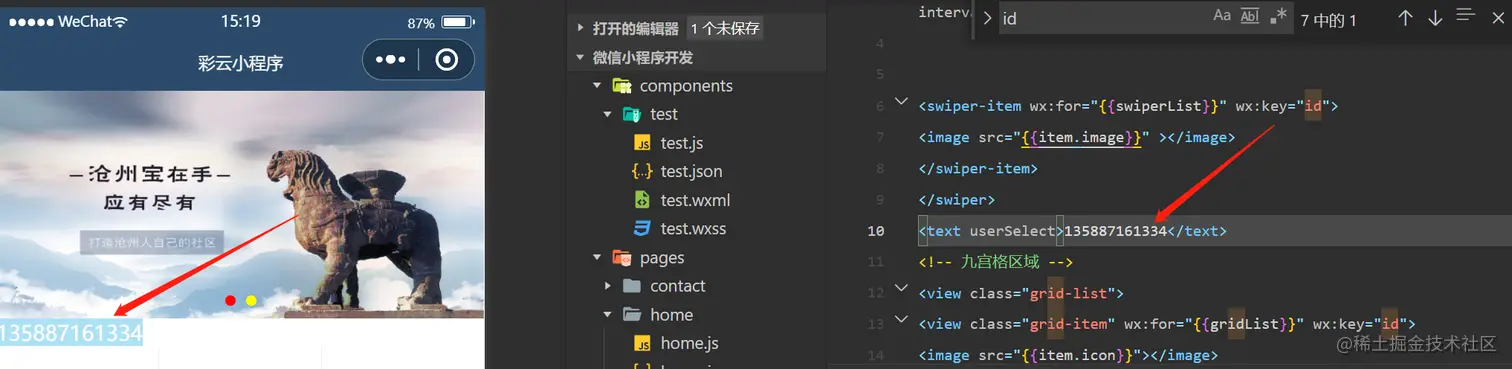Click line number 10 in the gutter

point(876,231)
